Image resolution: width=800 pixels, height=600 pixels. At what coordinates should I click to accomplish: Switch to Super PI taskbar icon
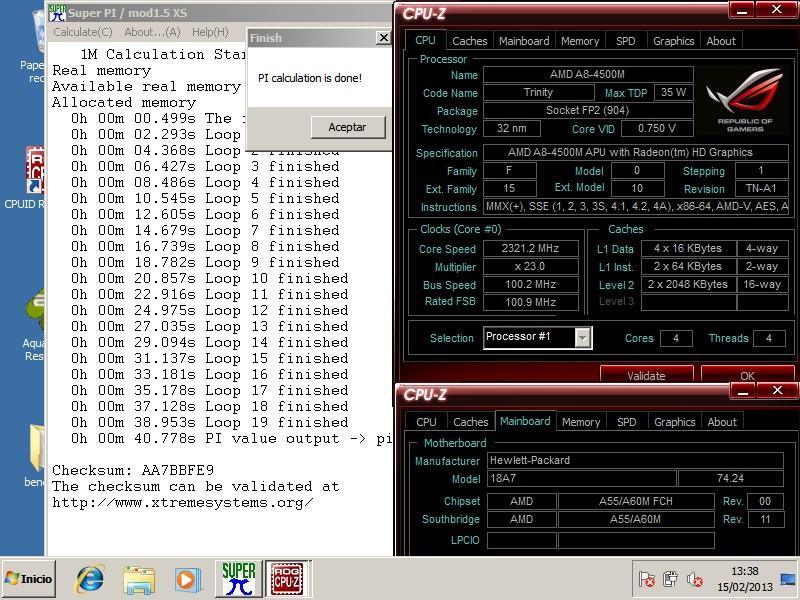[239, 579]
